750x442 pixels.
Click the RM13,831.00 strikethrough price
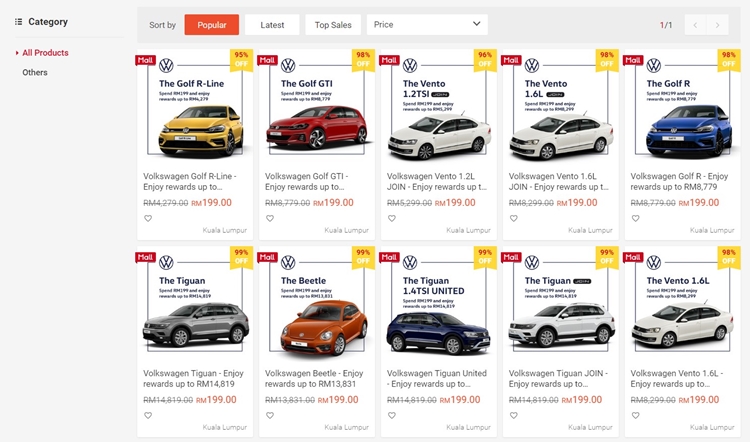tap(290, 400)
